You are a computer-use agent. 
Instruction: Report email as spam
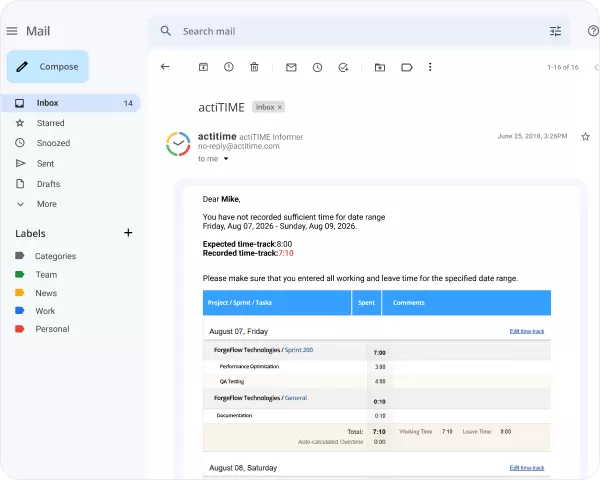pyautogui.click(x=228, y=67)
